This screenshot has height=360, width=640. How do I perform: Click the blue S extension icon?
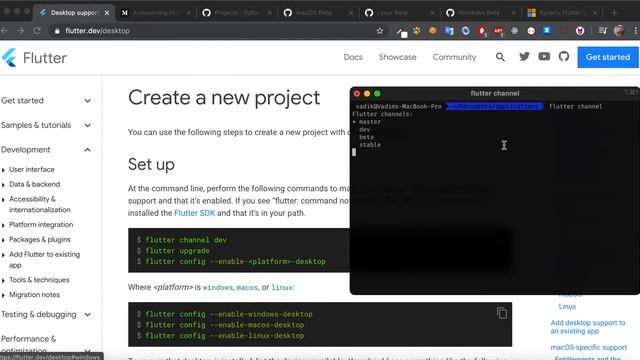tap(547, 31)
